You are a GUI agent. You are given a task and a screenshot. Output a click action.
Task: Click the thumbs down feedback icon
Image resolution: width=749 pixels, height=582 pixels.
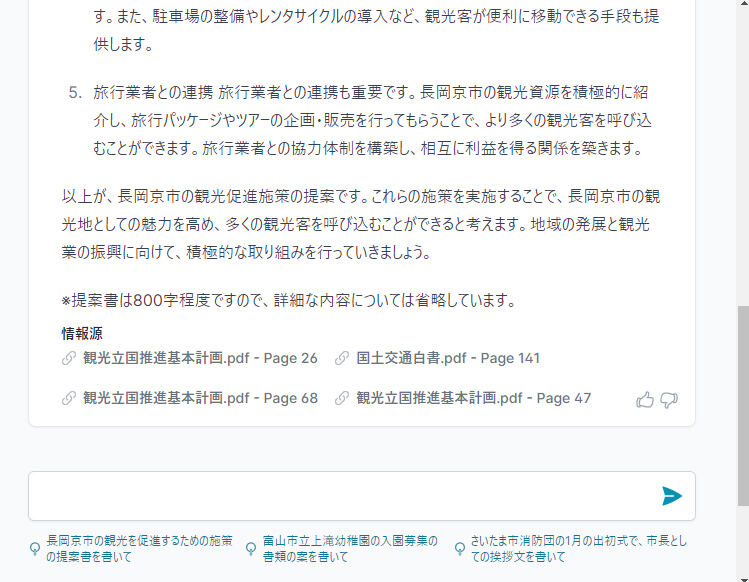click(x=669, y=400)
